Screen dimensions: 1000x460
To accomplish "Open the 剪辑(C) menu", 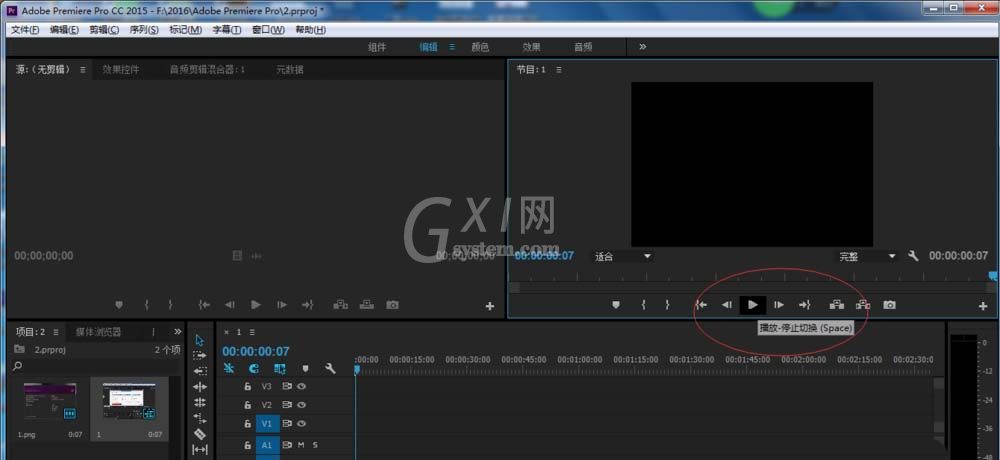I will 104,30.
